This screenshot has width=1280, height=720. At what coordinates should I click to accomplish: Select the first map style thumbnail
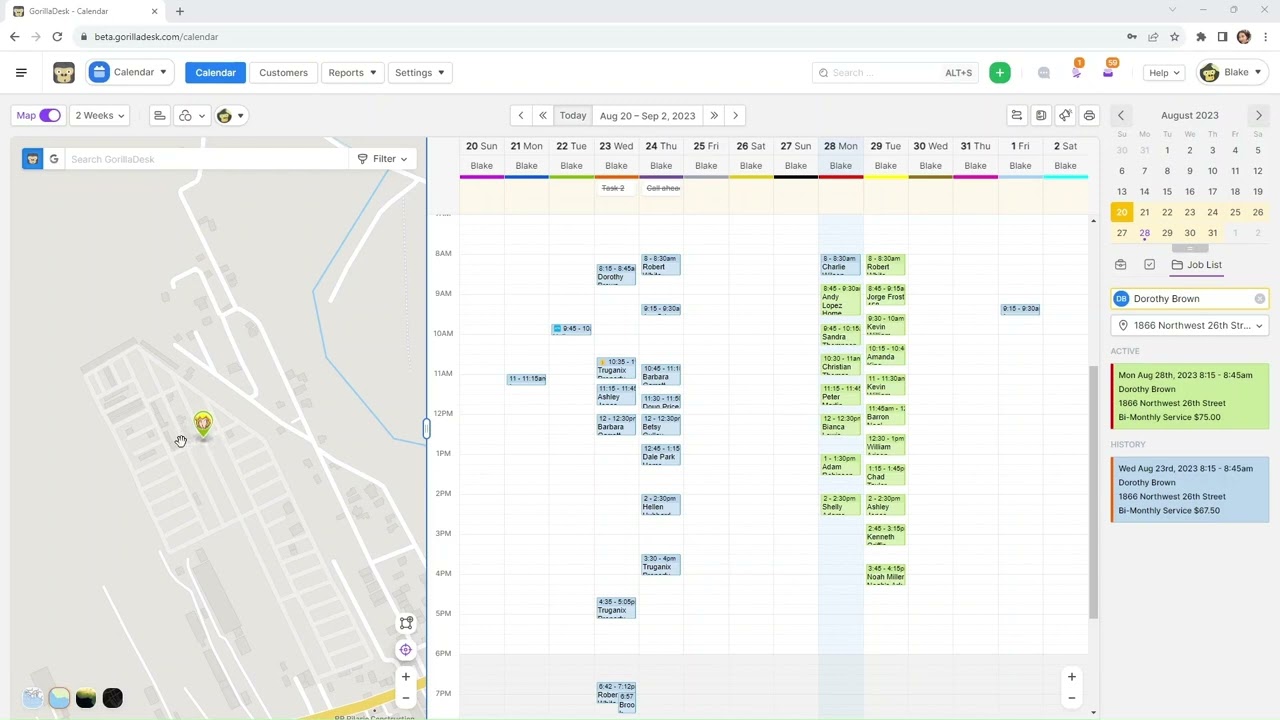coord(32,698)
